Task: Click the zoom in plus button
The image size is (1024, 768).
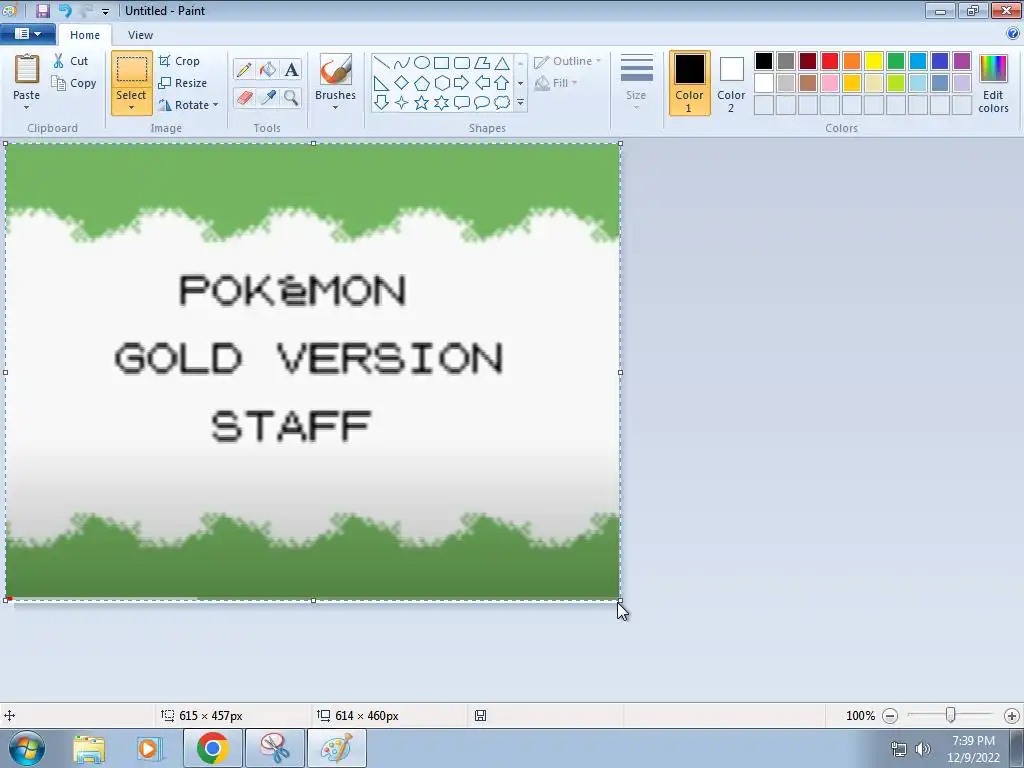Action: click(1012, 716)
